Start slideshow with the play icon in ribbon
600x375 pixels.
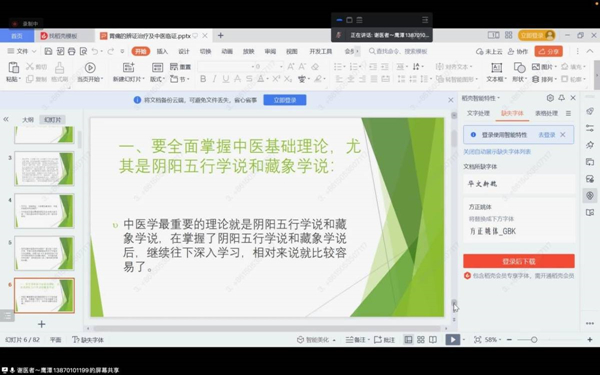[x=90, y=68]
